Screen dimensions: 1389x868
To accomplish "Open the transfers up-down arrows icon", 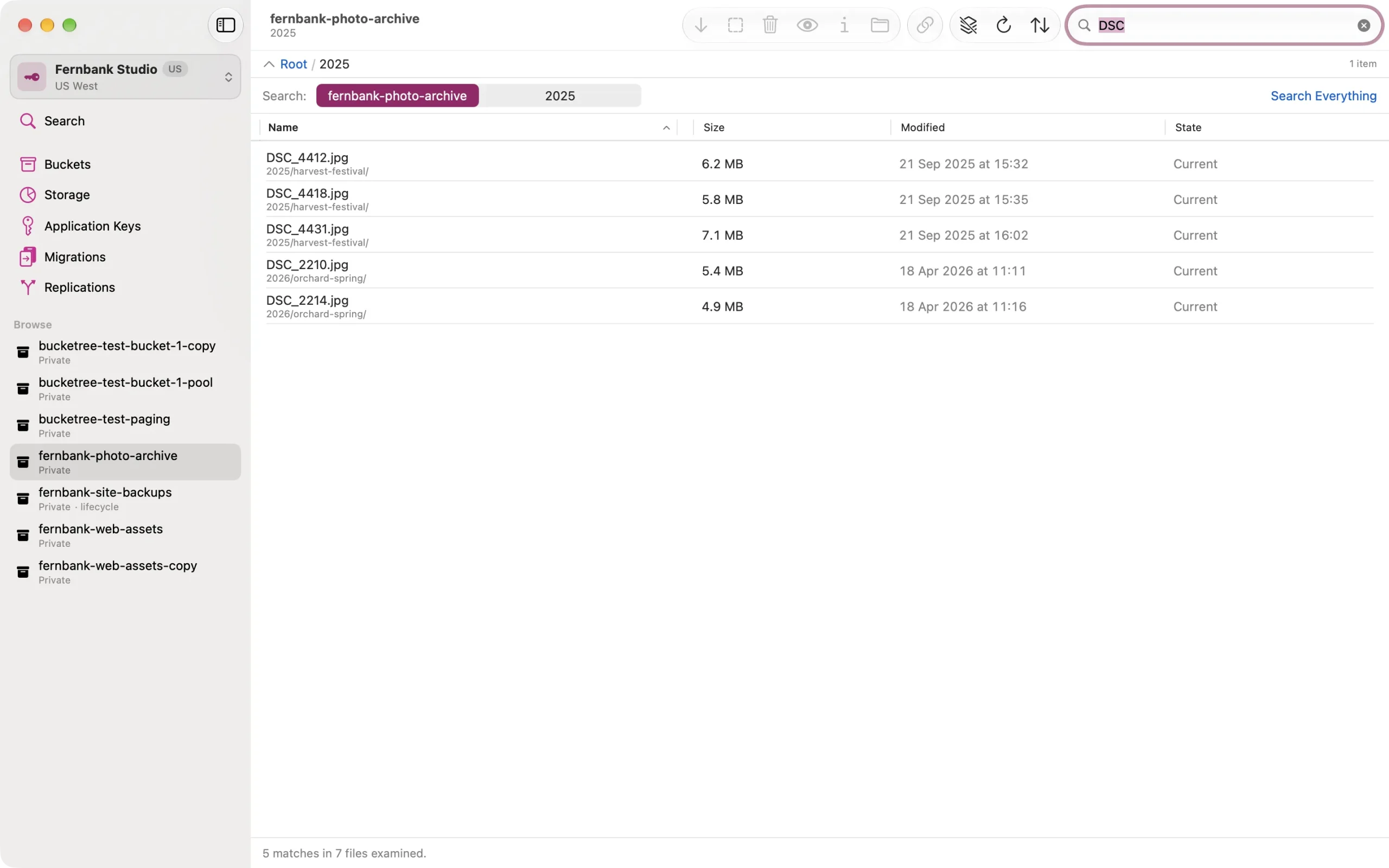I will (x=1040, y=25).
